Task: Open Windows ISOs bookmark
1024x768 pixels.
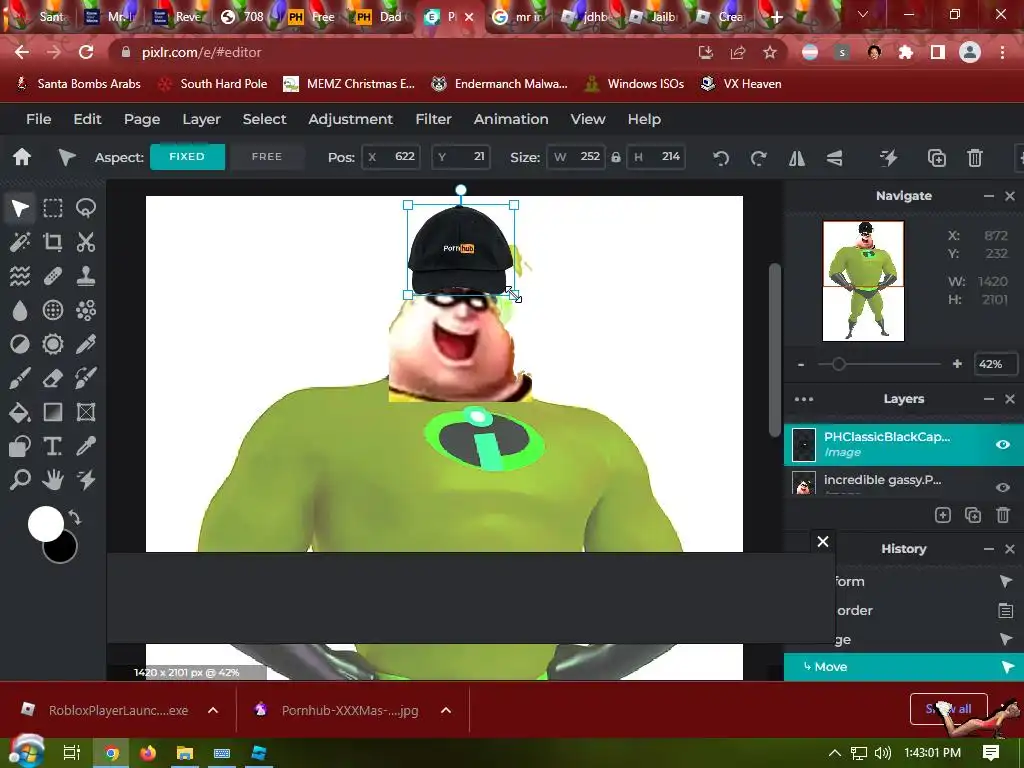Action: click(x=634, y=84)
